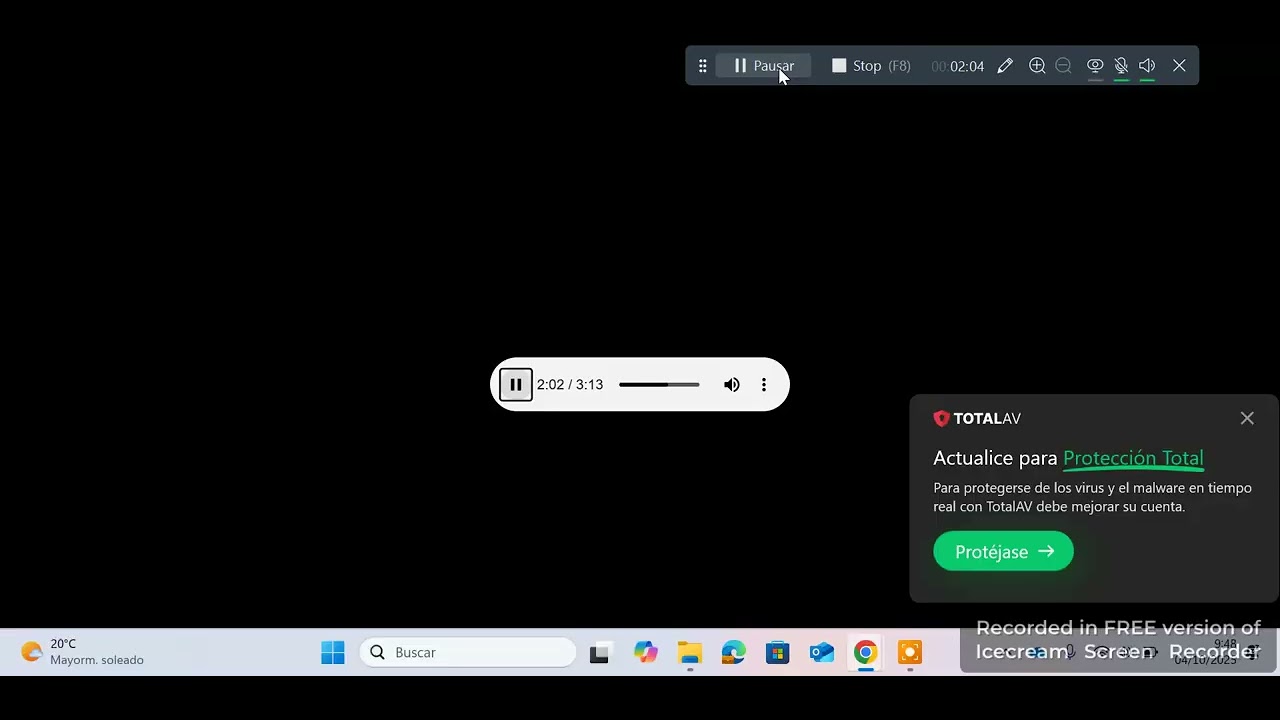The image size is (1280, 720).
Task: Pause the recording with the Pausar button
Action: tap(763, 66)
